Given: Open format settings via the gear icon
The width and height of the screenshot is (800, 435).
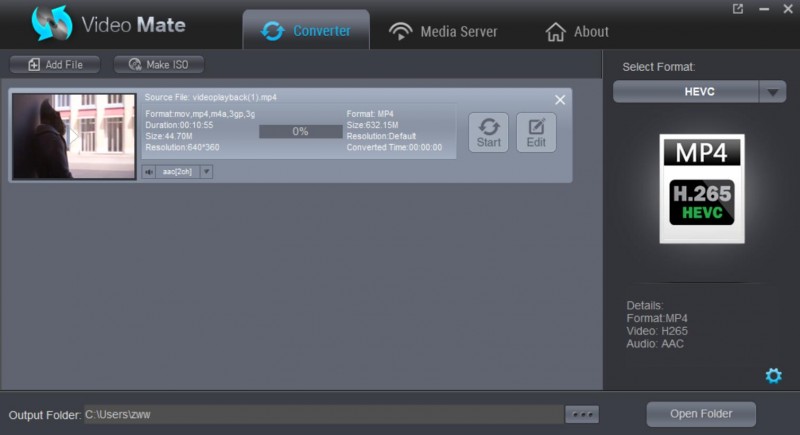Looking at the screenshot, I should click(x=773, y=376).
